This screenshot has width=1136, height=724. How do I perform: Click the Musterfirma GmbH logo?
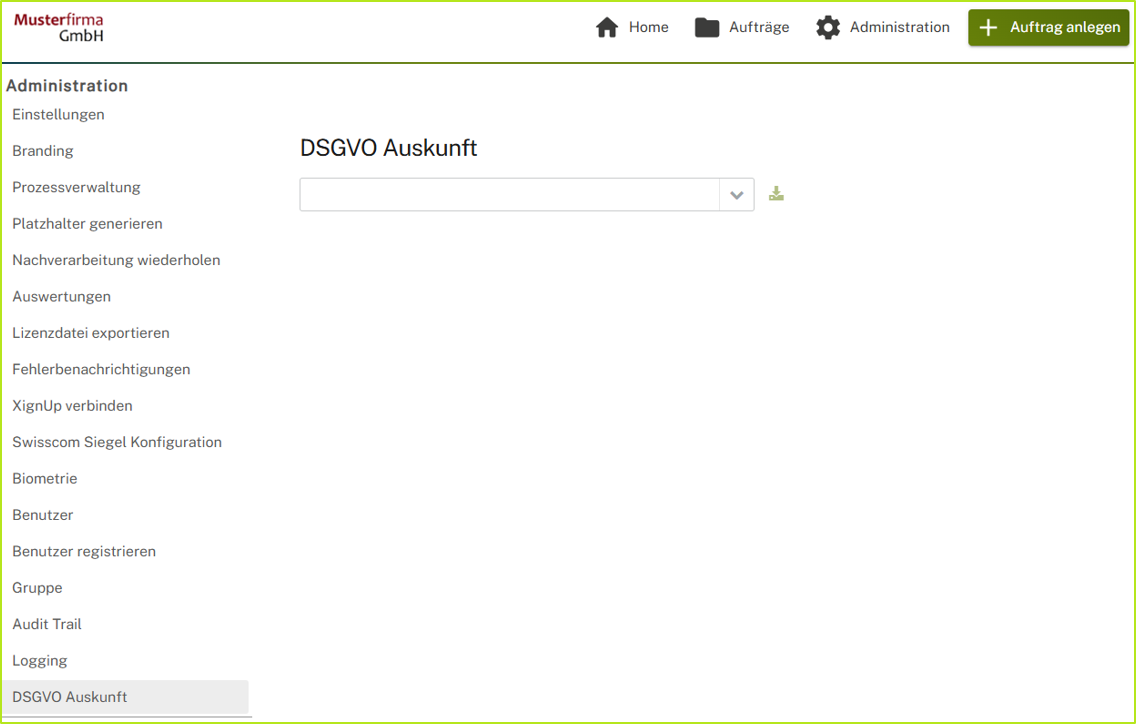pos(57,27)
